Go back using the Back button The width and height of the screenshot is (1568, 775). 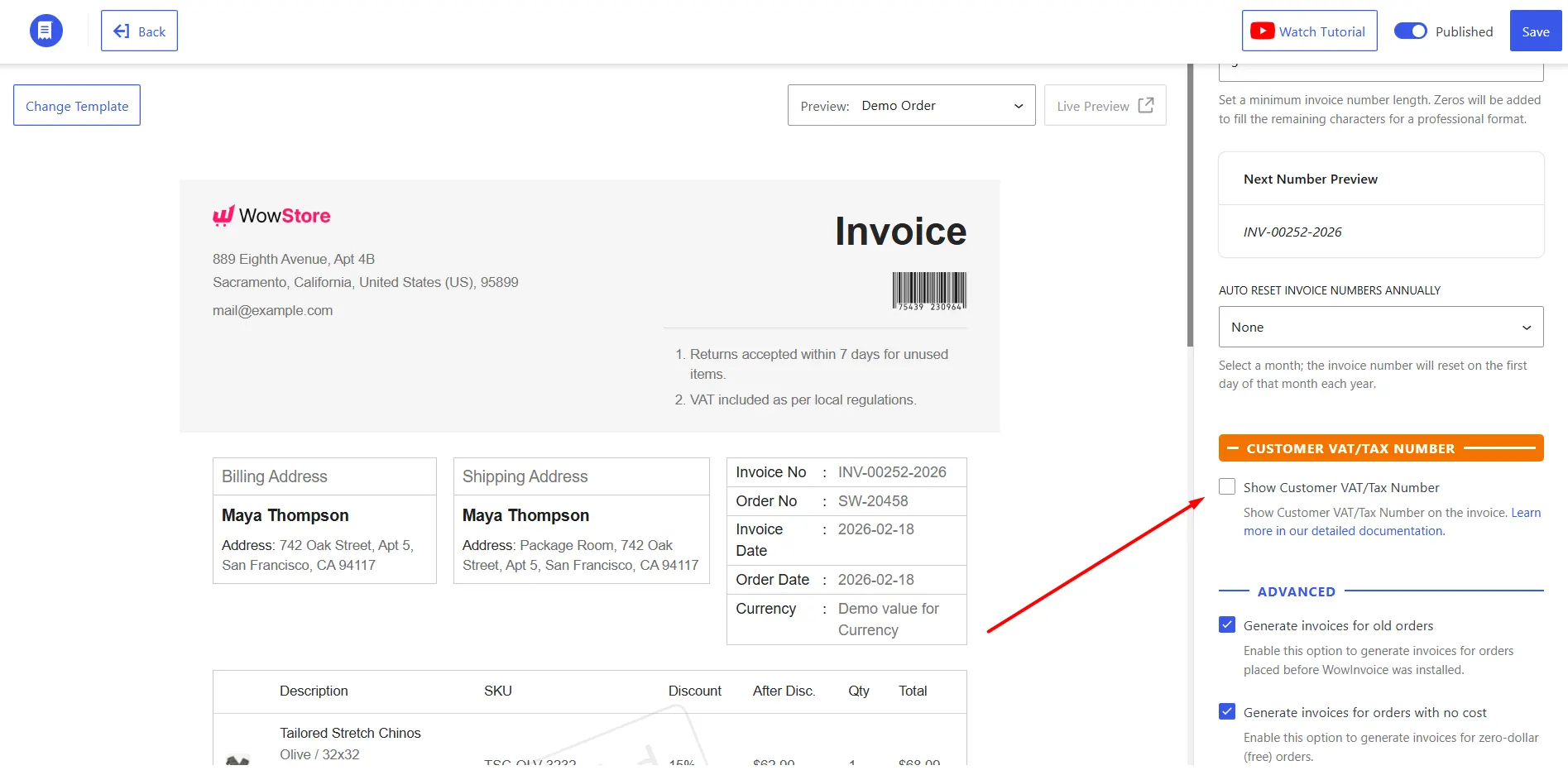click(139, 31)
